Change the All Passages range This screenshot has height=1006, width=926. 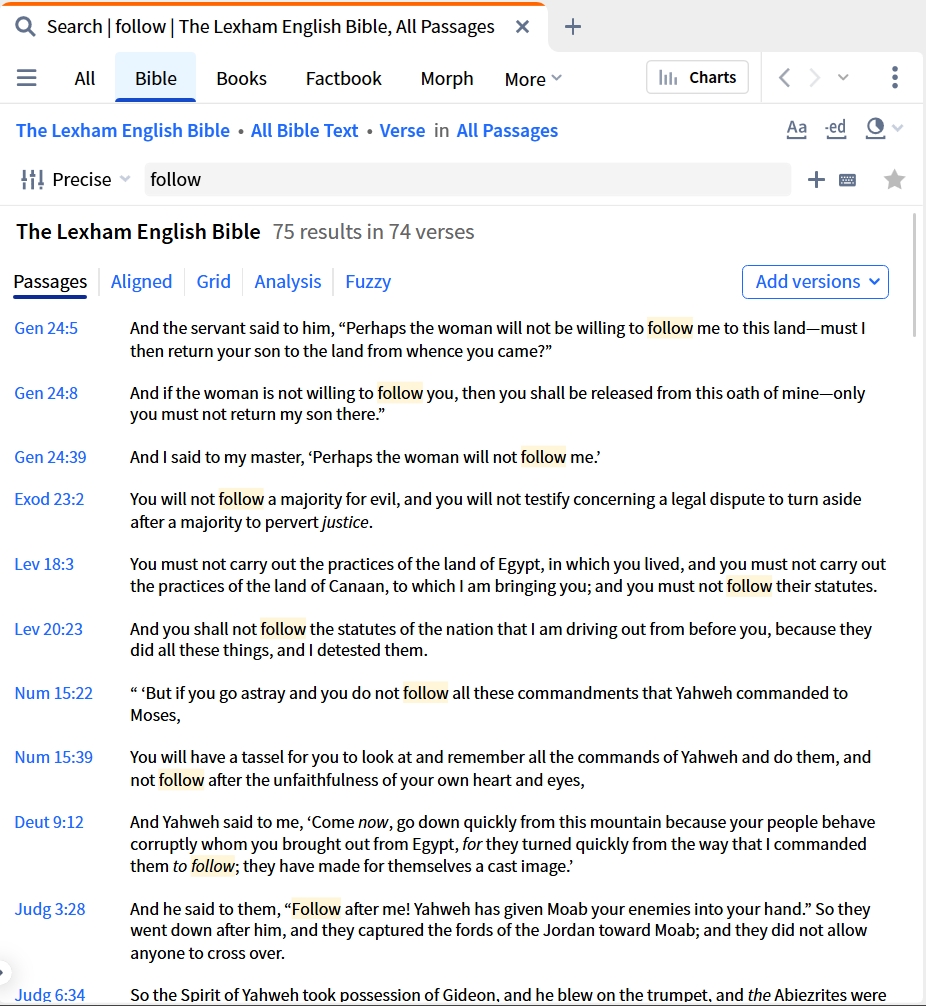pos(507,130)
